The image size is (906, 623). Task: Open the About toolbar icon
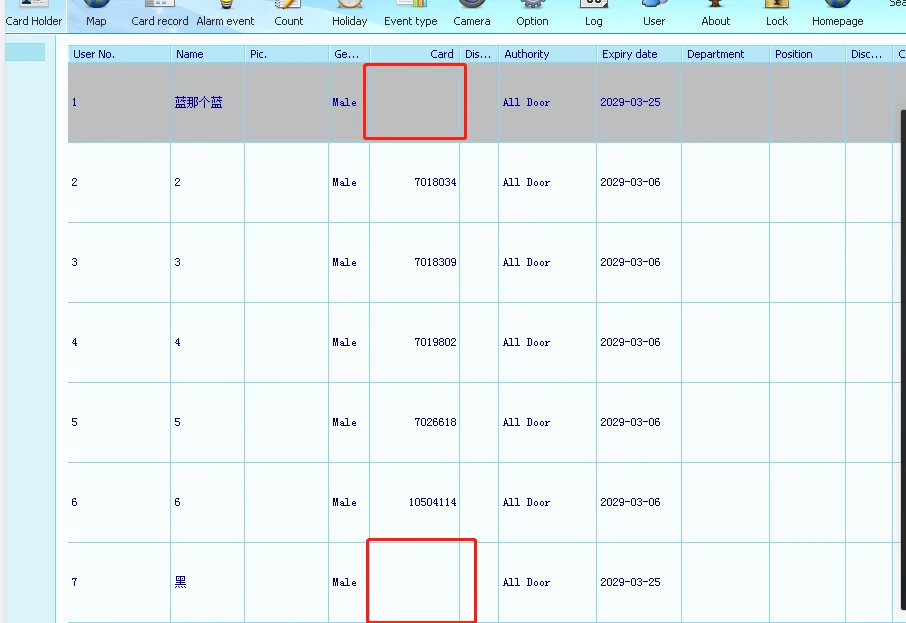[x=716, y=13]
